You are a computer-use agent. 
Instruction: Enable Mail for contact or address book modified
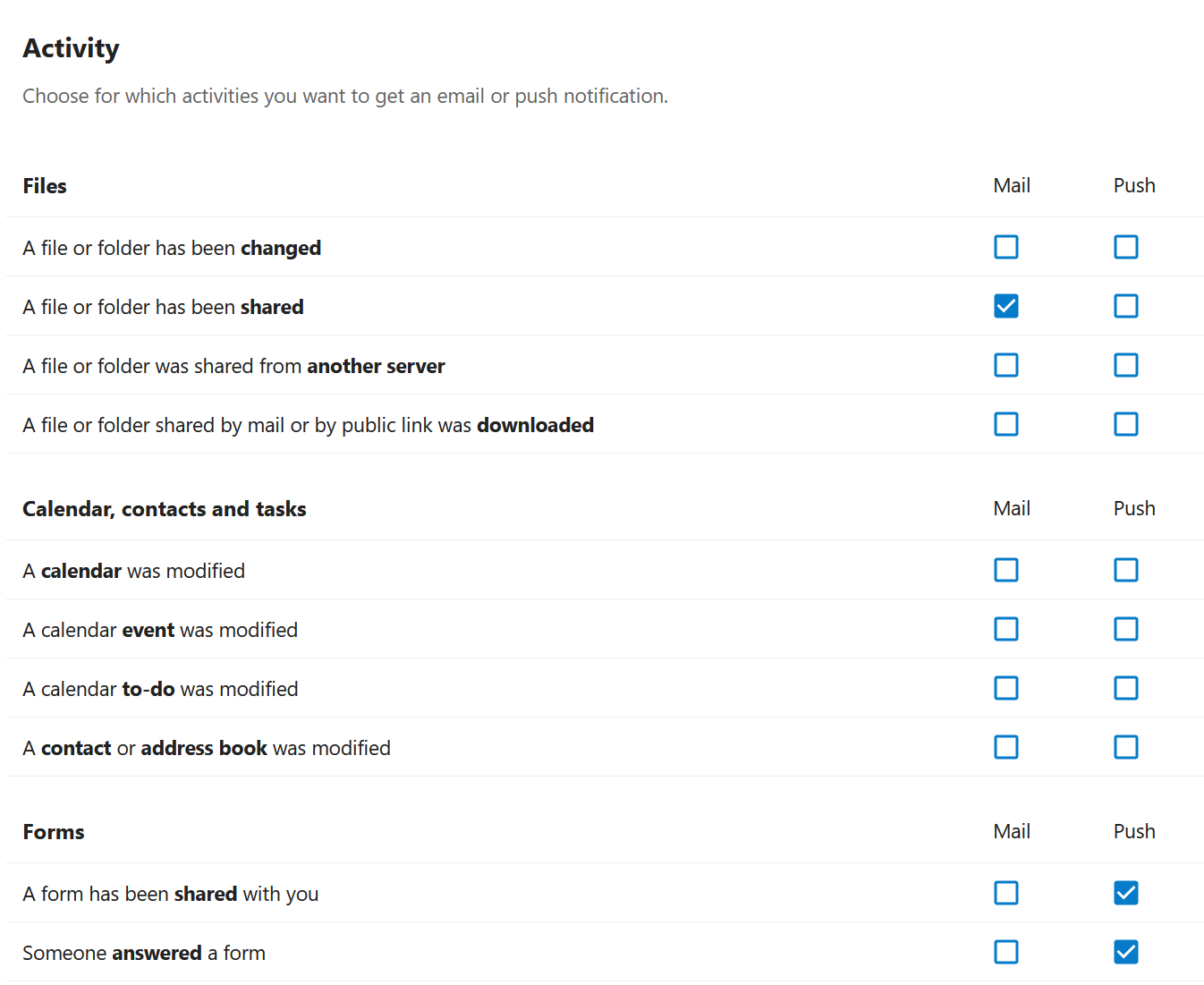click(x=1006, y=747)
